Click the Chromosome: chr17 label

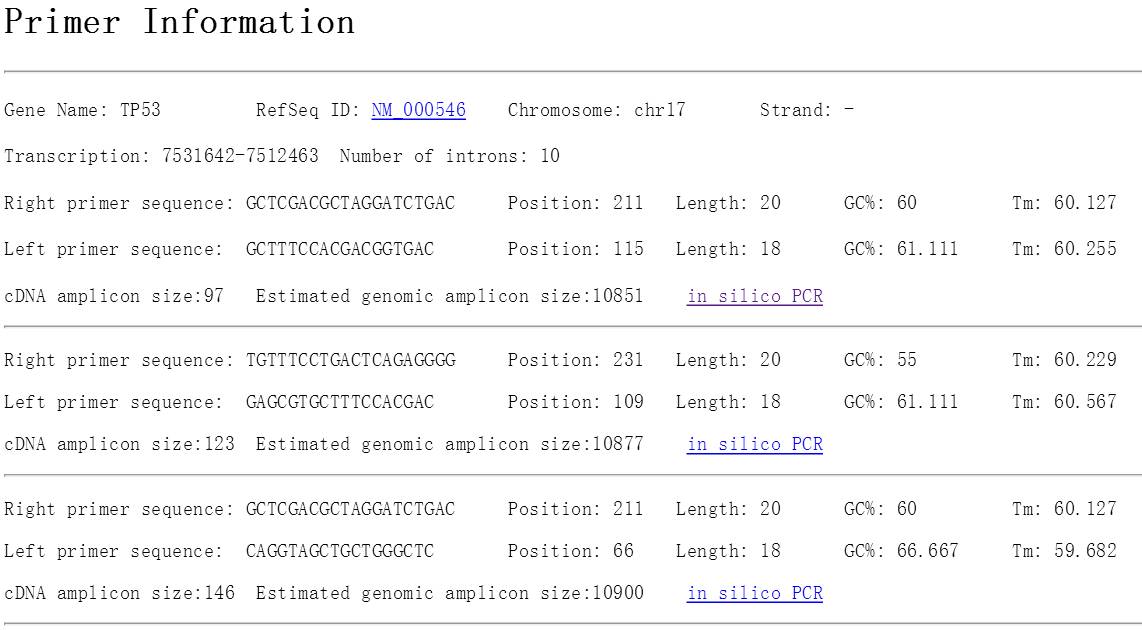pyautogui.click(x=596, y=111)
